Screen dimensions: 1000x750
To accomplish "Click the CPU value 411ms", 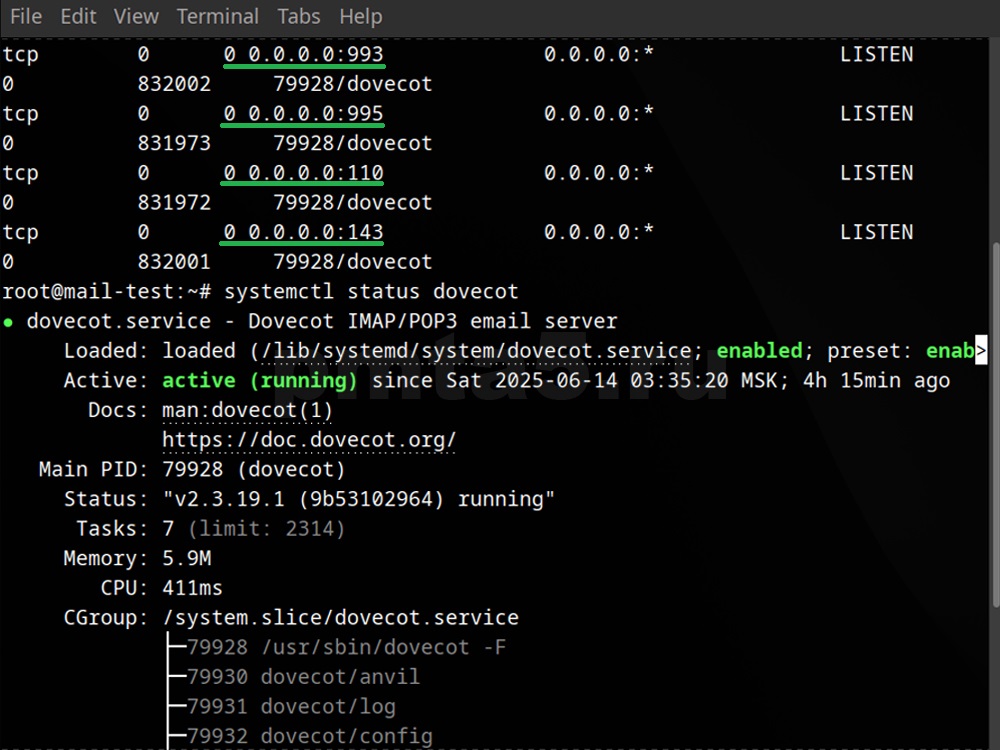I will (x=193, y=588).
